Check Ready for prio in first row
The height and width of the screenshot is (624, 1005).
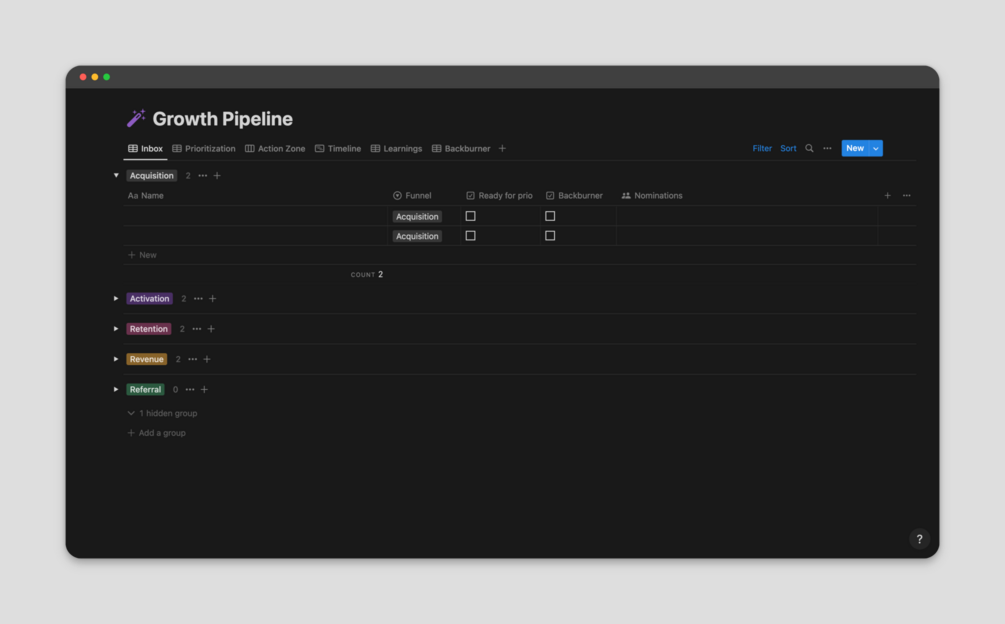click(471, 216)
